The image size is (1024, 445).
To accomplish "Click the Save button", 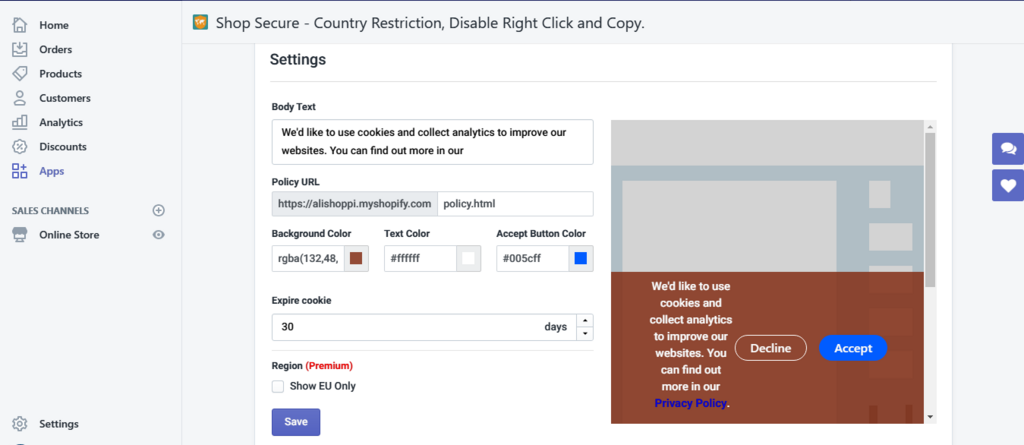I will point(296,422).
